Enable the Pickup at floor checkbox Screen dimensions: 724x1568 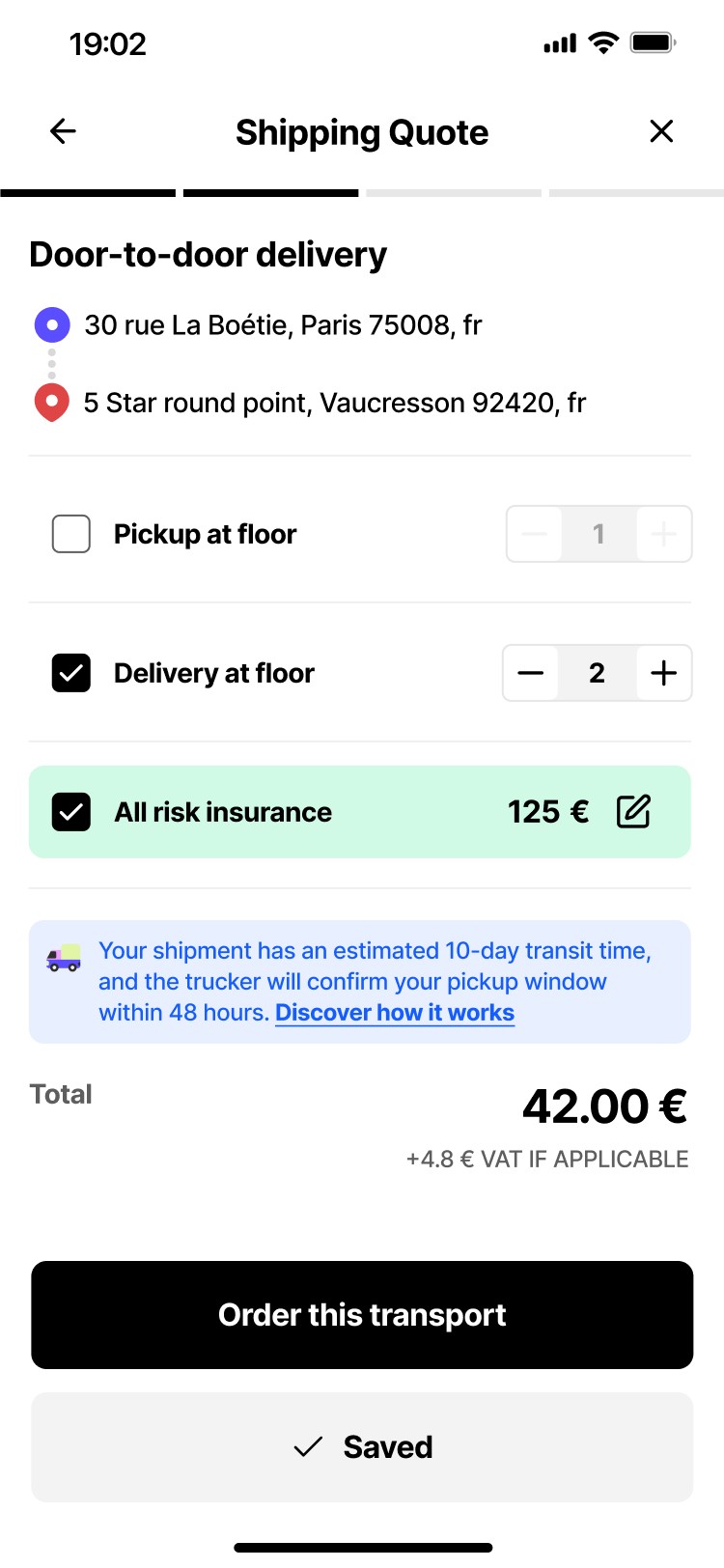coord(70,533)
